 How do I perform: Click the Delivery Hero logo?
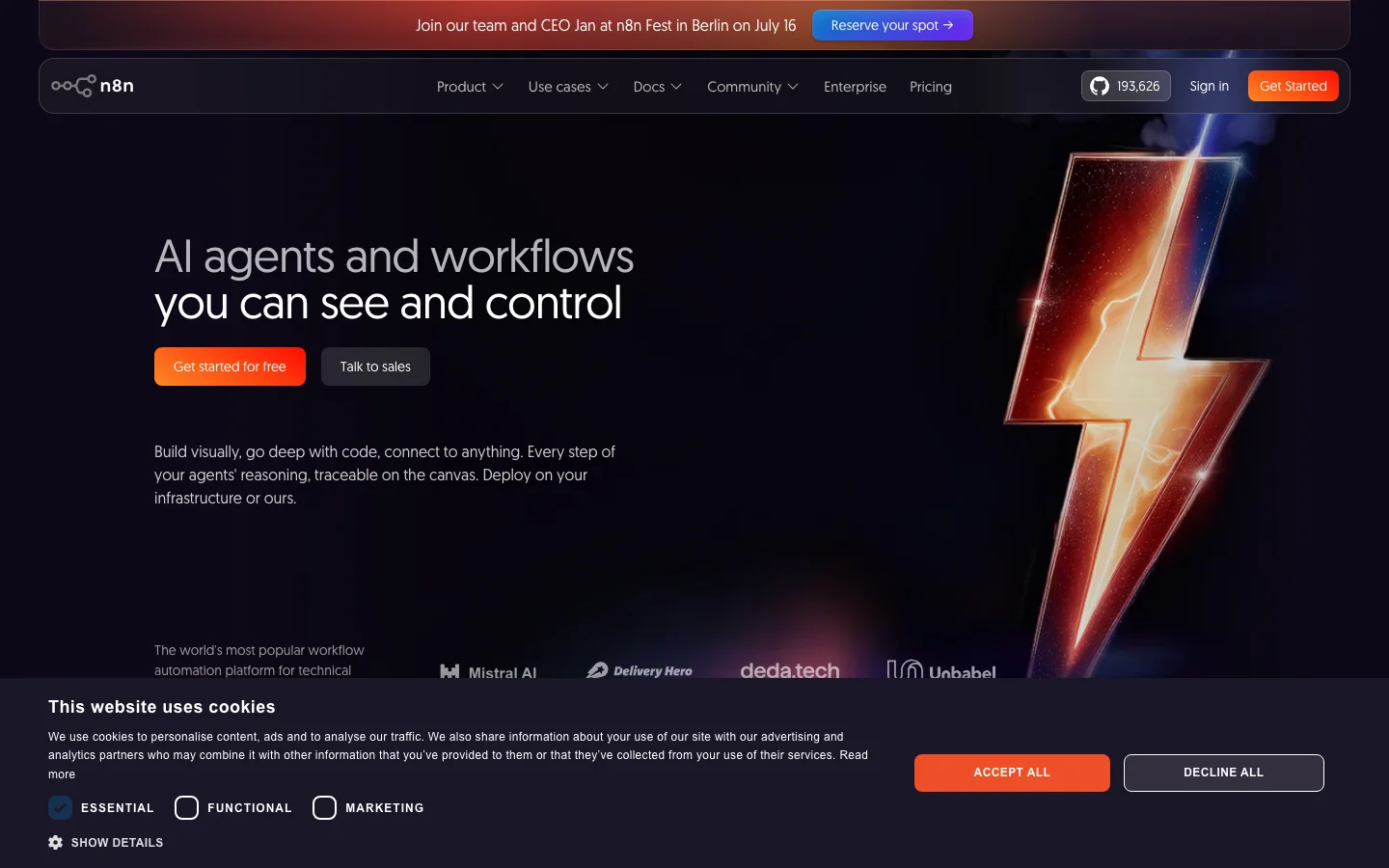pyautogui.click(x=640, y=670)
